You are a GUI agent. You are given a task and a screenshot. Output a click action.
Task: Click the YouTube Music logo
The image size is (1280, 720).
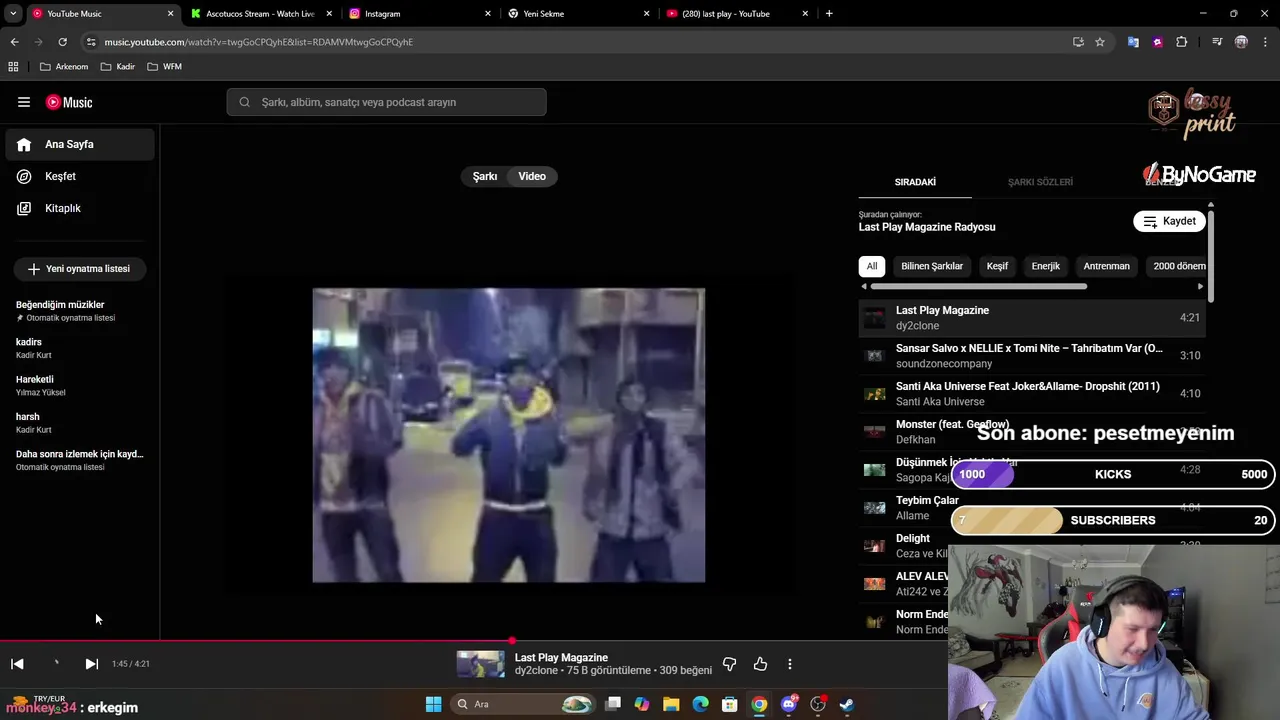69,102
